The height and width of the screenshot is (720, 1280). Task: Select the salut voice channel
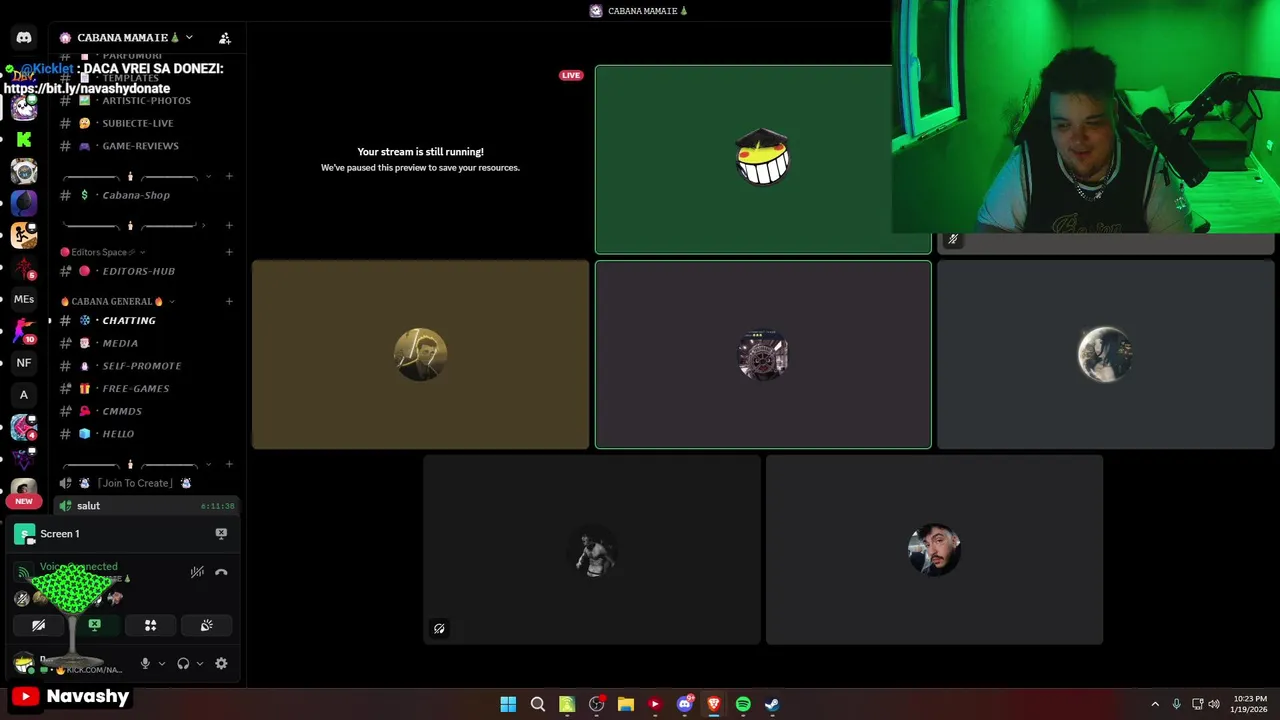(x=146, y=506)
